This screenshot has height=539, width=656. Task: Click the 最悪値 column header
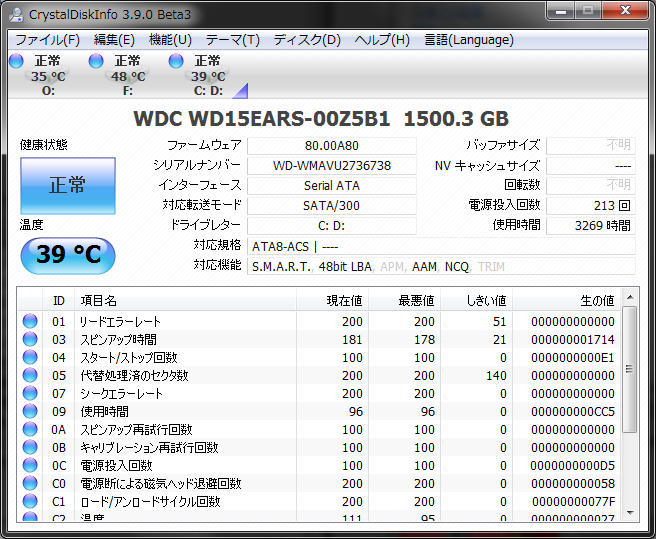coord(405,300)
